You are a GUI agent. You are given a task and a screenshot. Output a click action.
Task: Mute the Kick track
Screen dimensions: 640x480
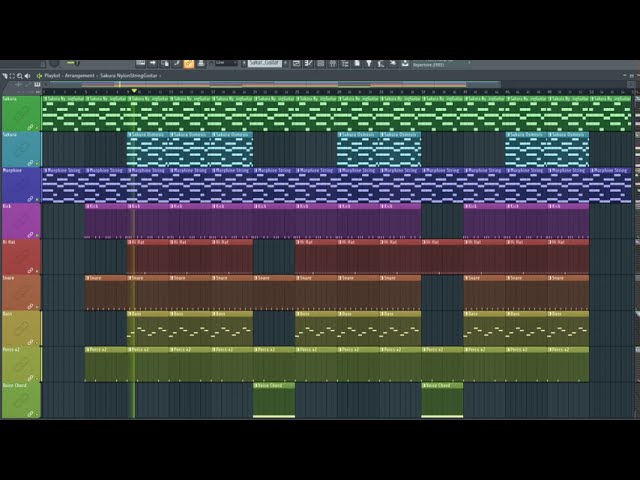tap(37, 236)
